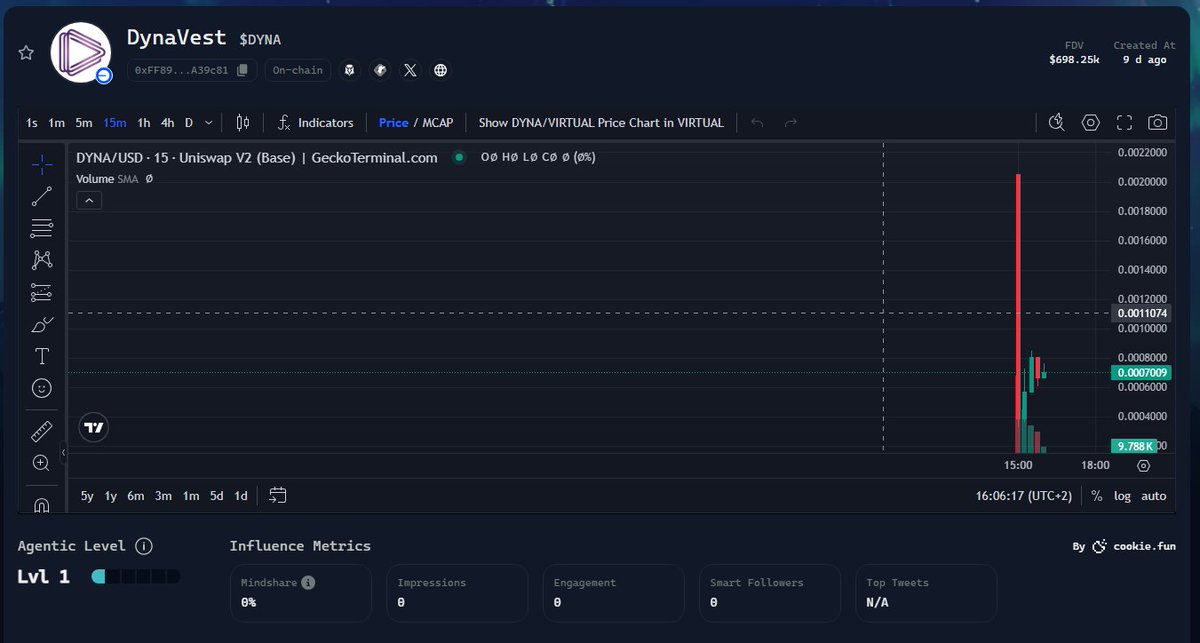Select the ruler measure tool

click(42, 431)
